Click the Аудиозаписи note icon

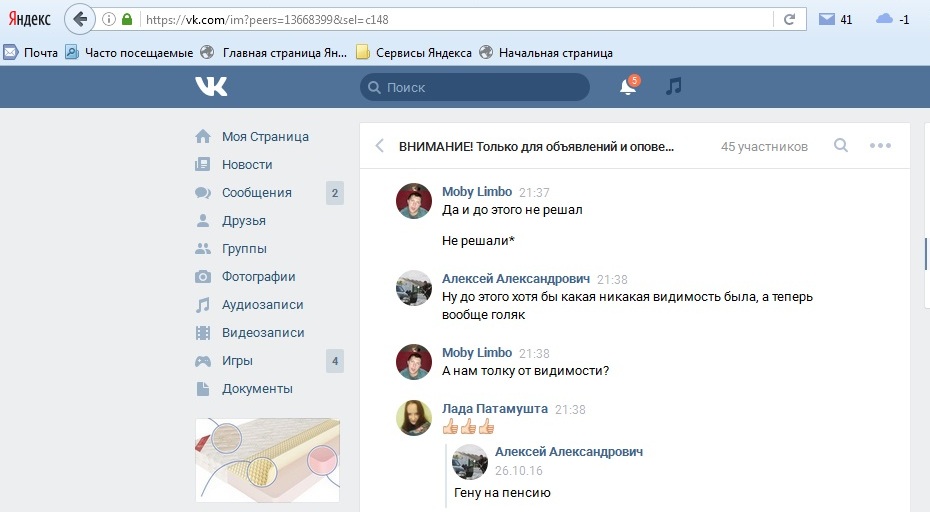point(203,305)
